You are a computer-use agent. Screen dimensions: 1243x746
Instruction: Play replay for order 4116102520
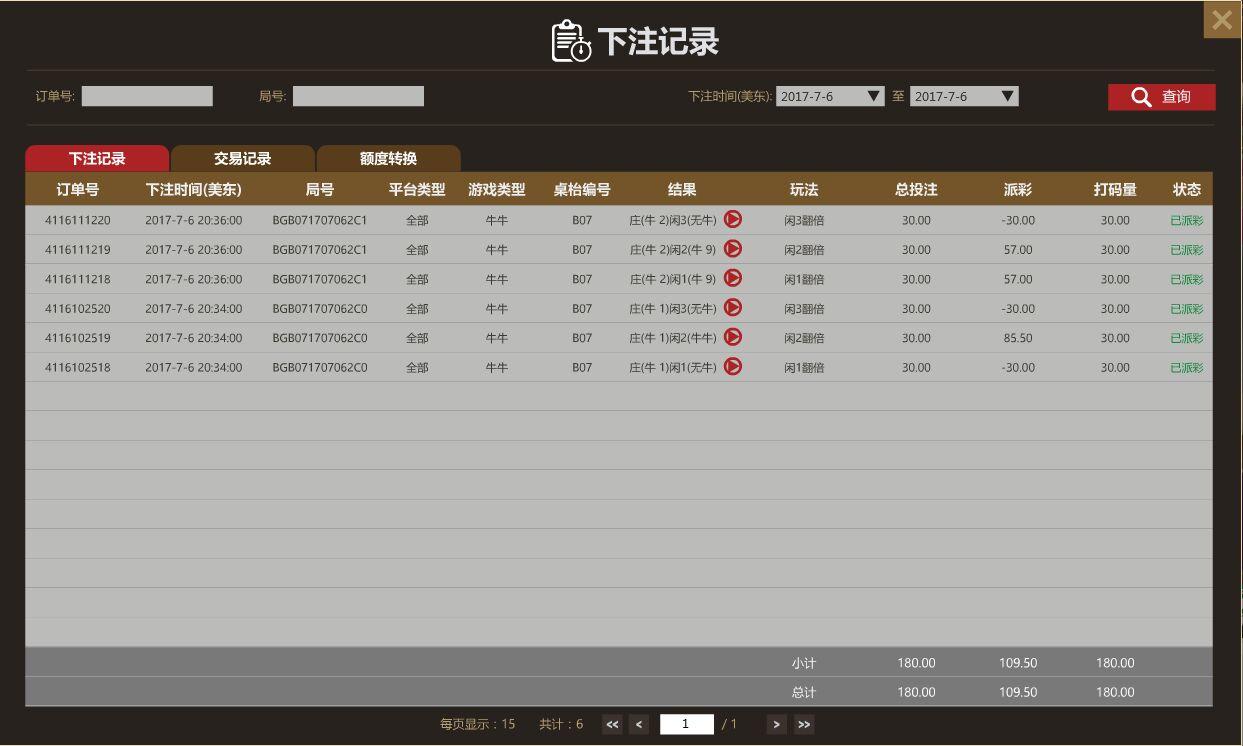click(x=733, y=308)
